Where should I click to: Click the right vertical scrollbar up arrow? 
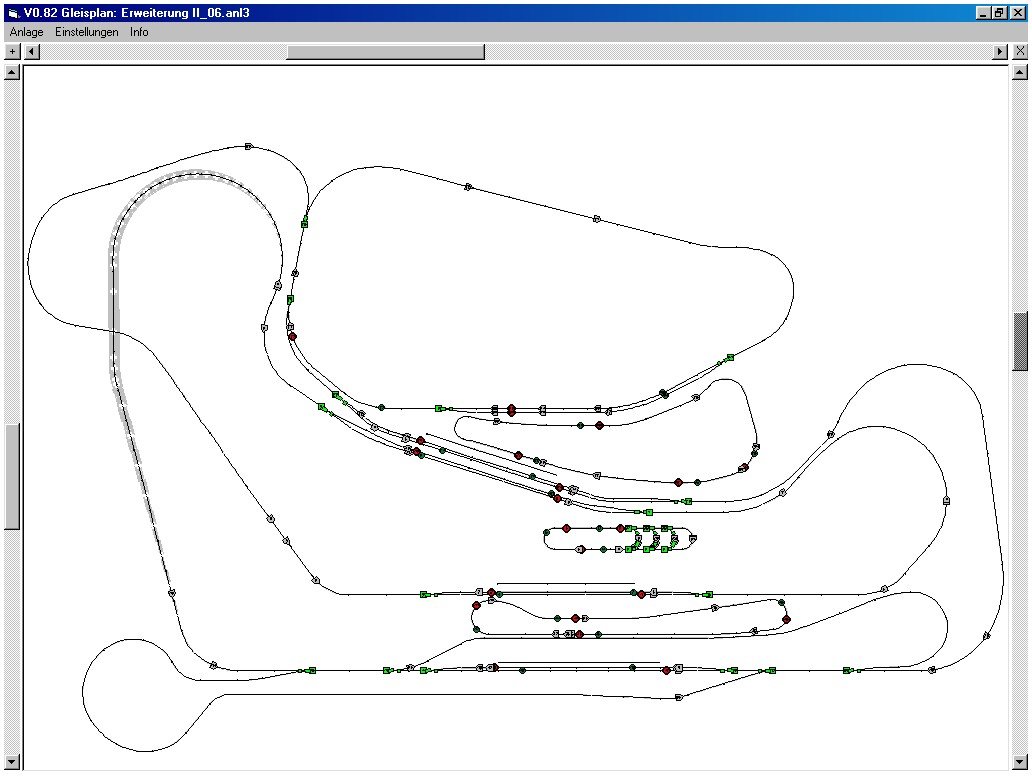pos(1020,72)
